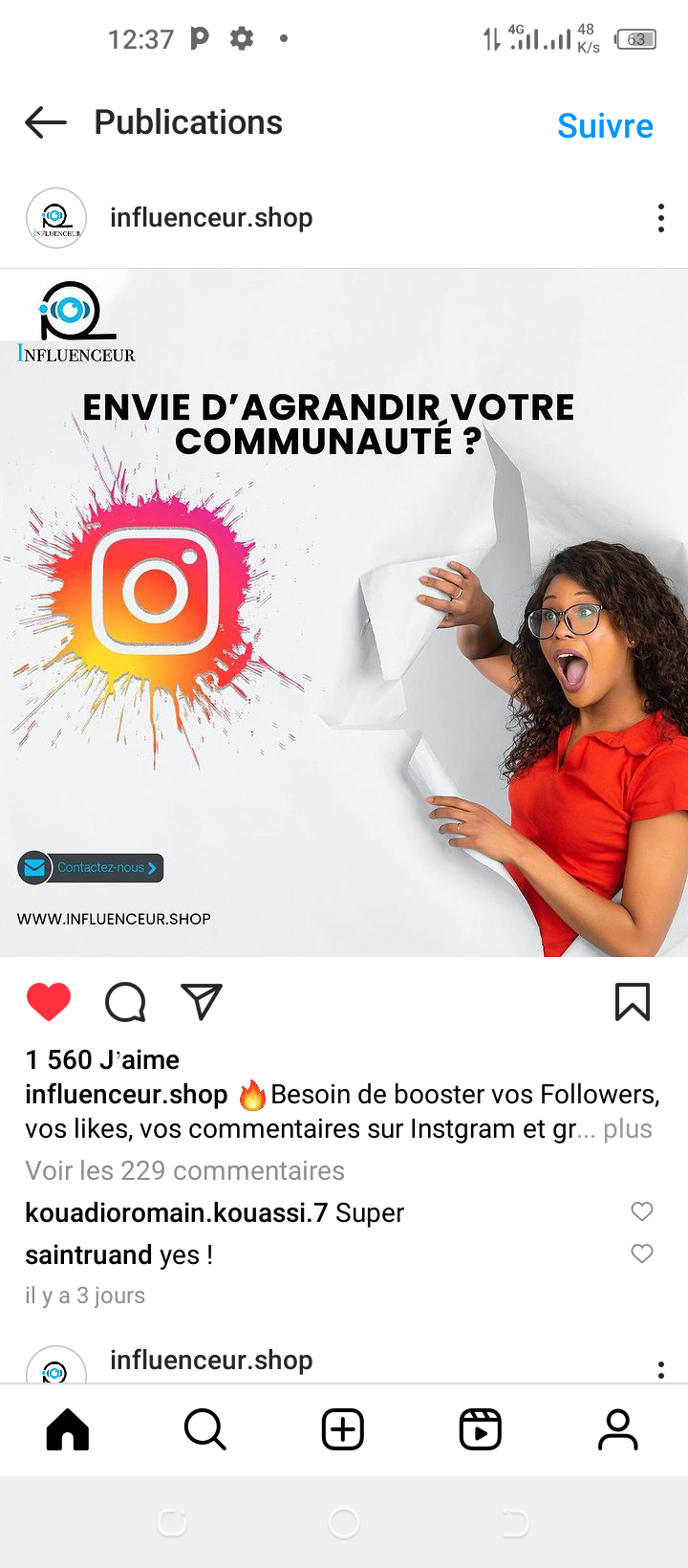Tap the Contactez-nous button in the post image

point(91,868)
